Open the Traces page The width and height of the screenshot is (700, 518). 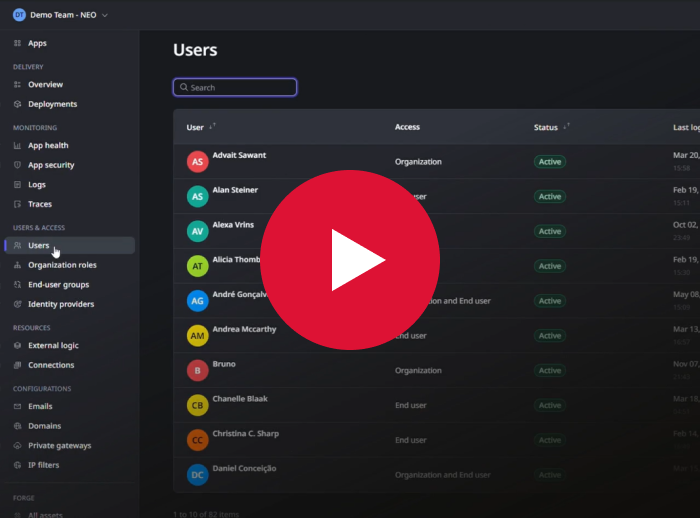pyautogui.click(x=40, y=204)
